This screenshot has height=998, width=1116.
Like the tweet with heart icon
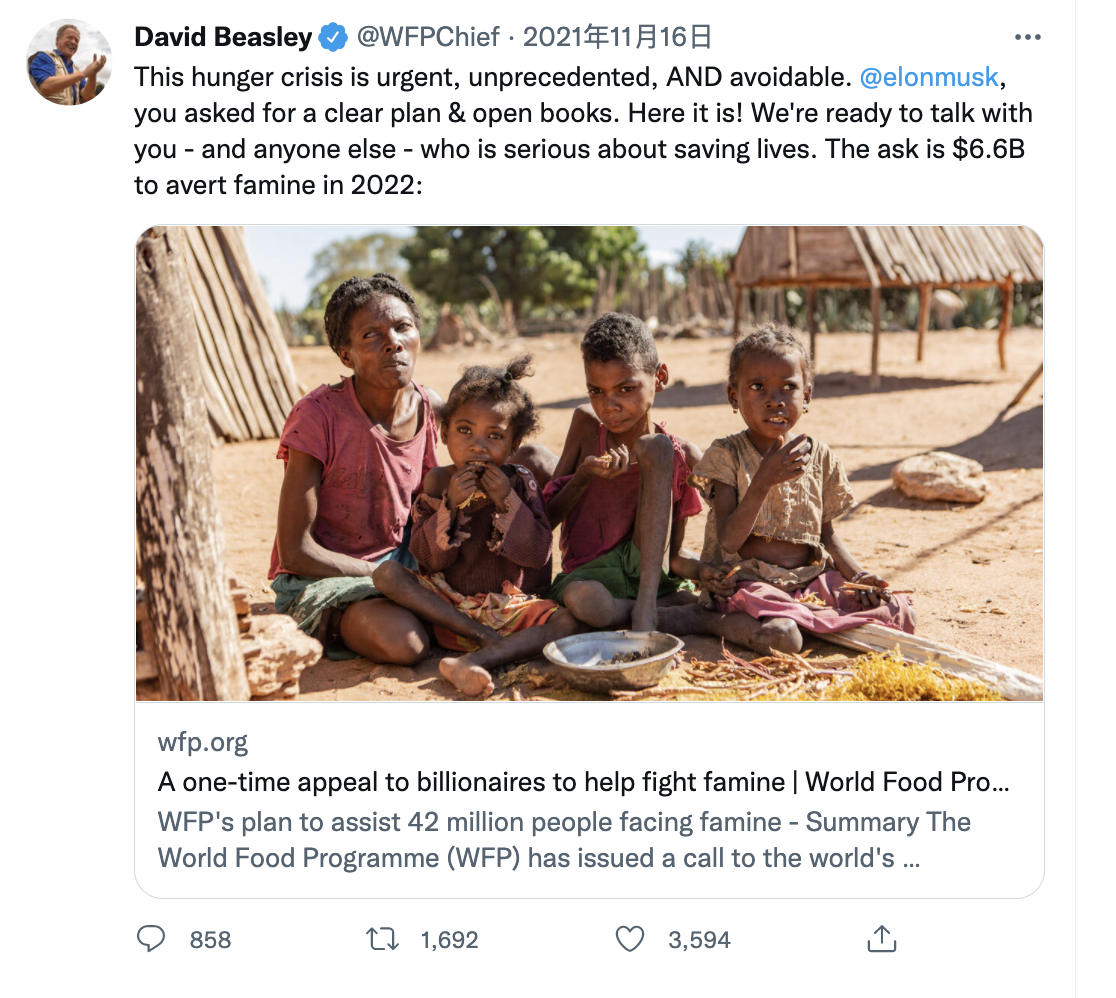[629, 939]
